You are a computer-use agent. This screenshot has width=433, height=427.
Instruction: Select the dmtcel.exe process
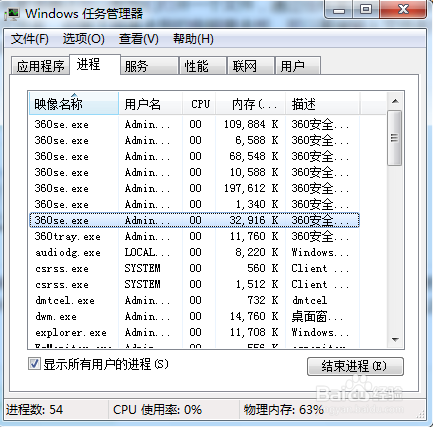(194, 300)
